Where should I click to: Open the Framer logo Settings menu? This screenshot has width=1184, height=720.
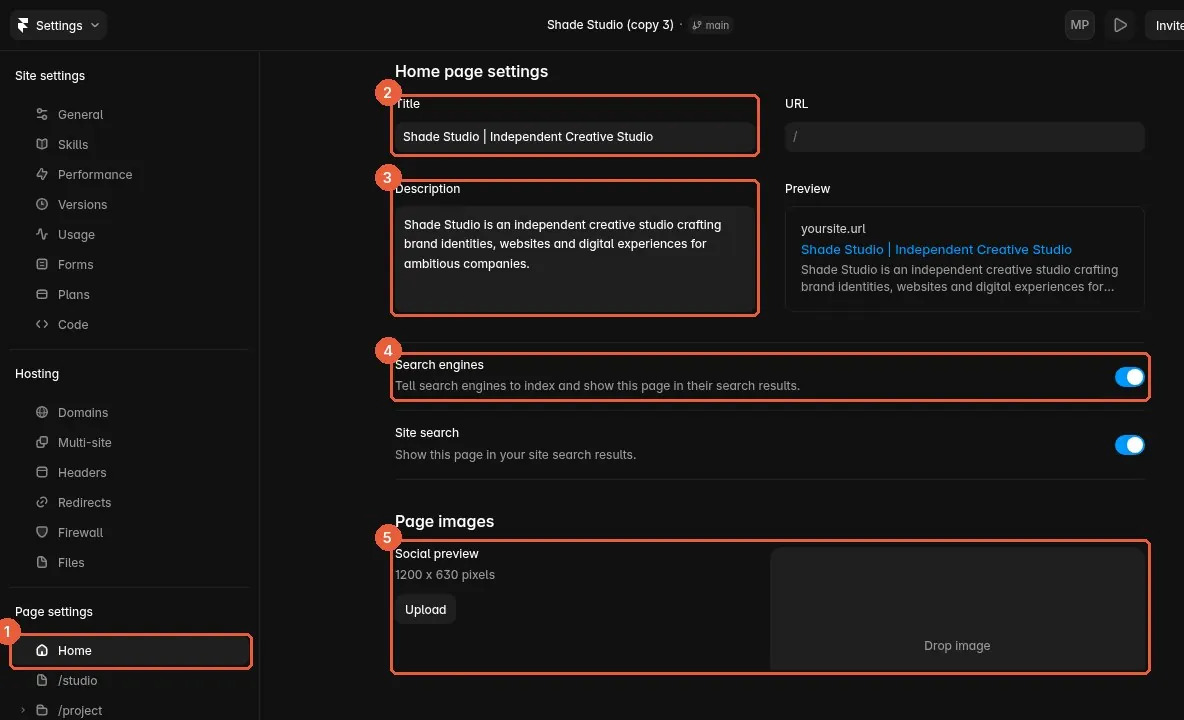pos(58,25)
